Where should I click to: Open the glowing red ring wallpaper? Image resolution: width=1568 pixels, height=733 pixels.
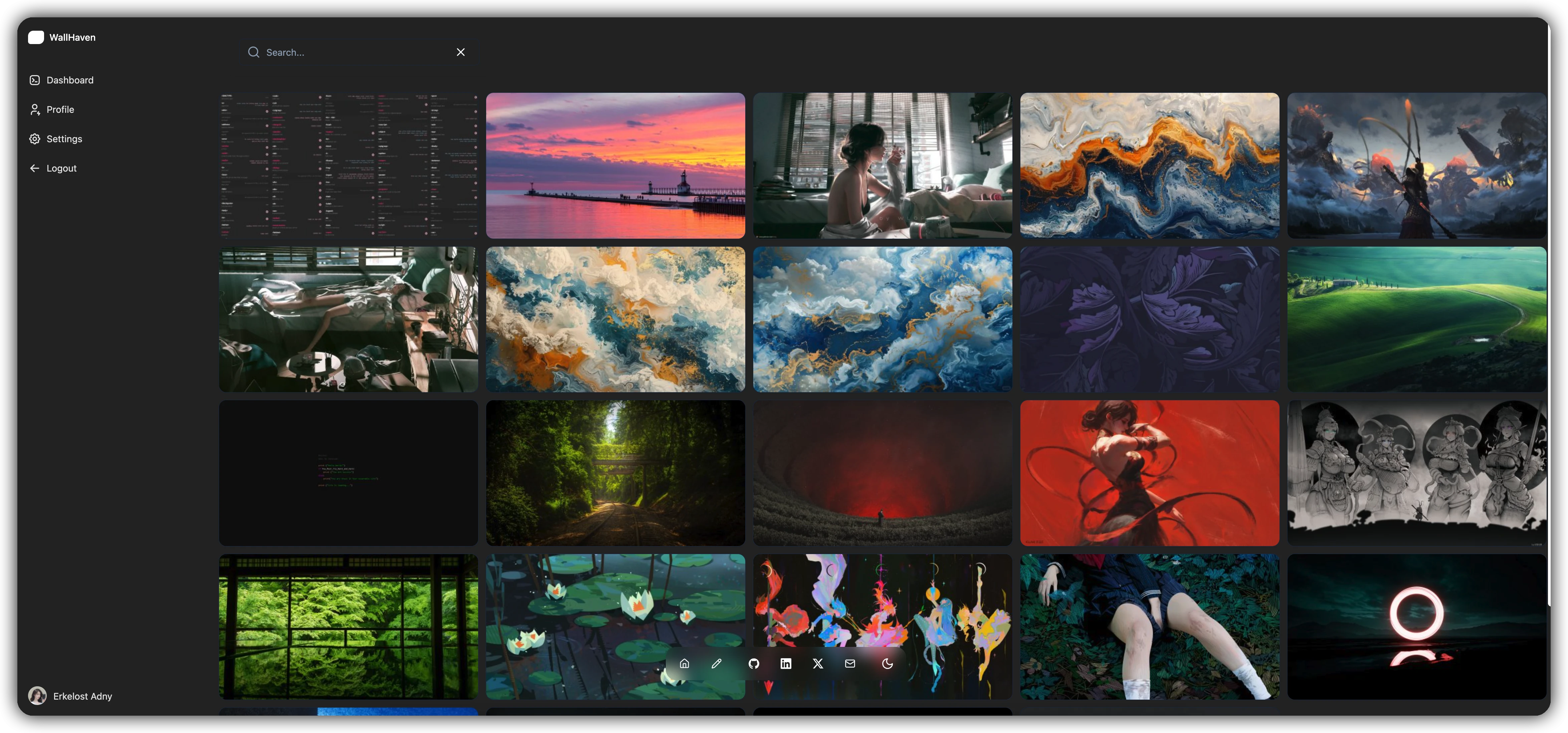tap(1417, 627)
